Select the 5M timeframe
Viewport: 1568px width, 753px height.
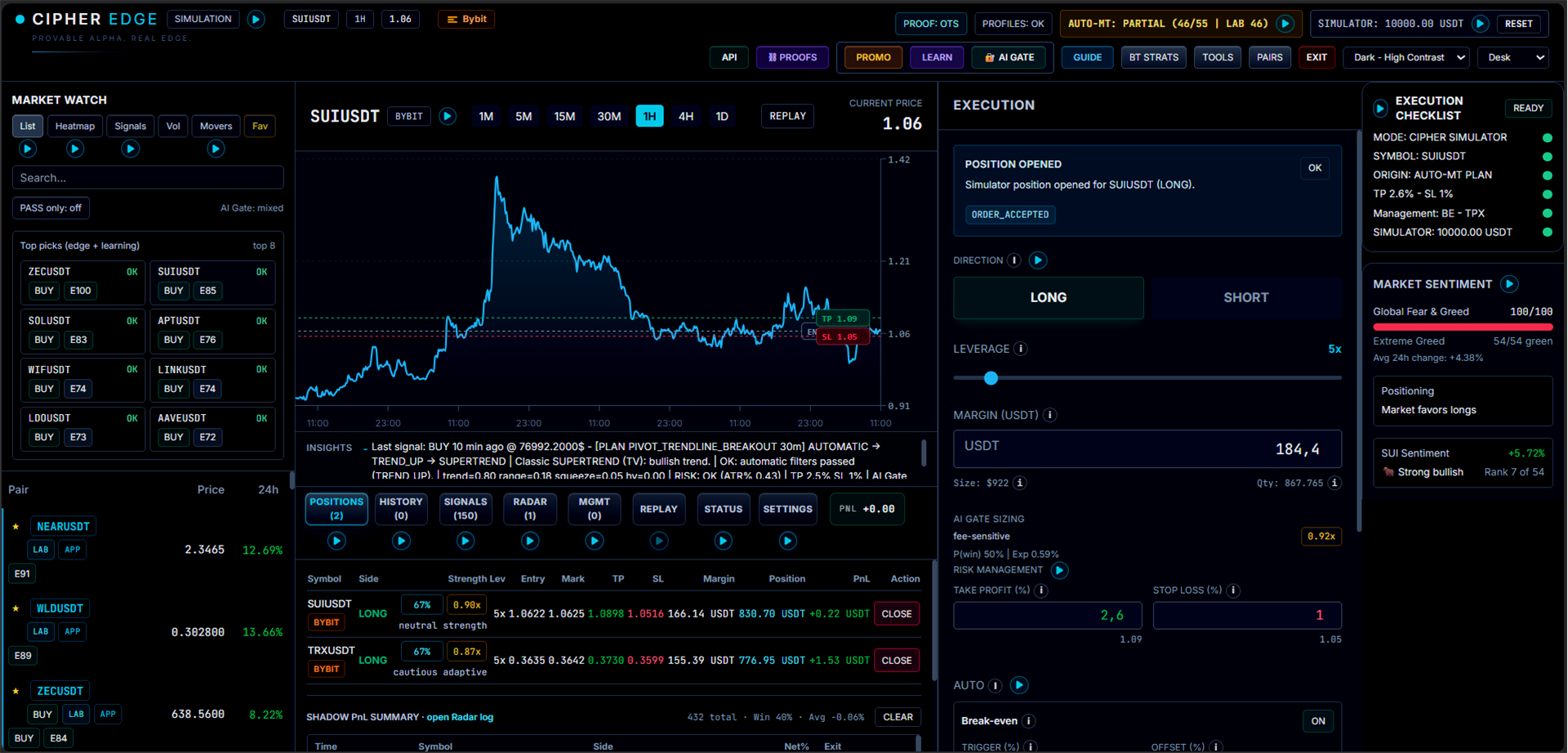pos(523,116)
